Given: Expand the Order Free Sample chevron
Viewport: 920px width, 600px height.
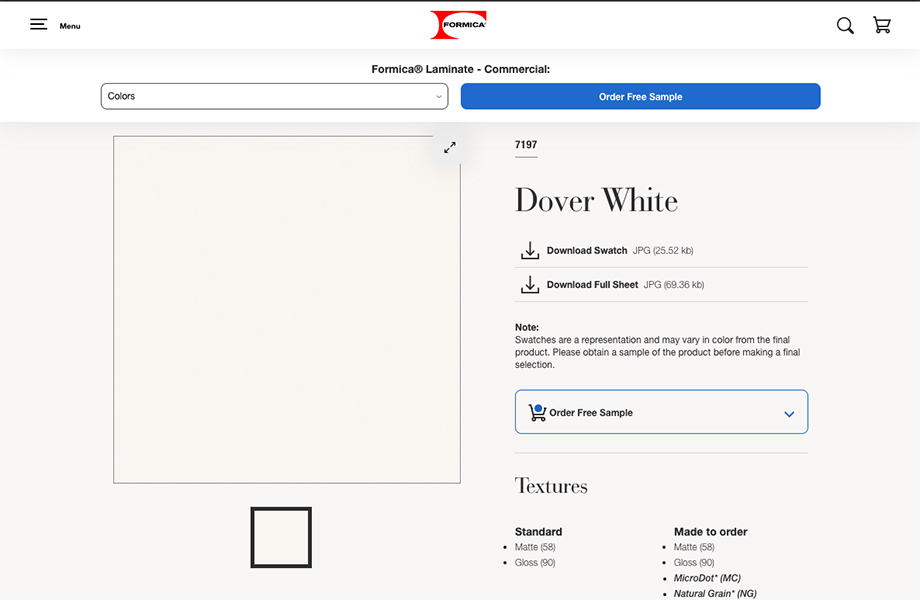Looking at the screenshot, I should point(789,414).
